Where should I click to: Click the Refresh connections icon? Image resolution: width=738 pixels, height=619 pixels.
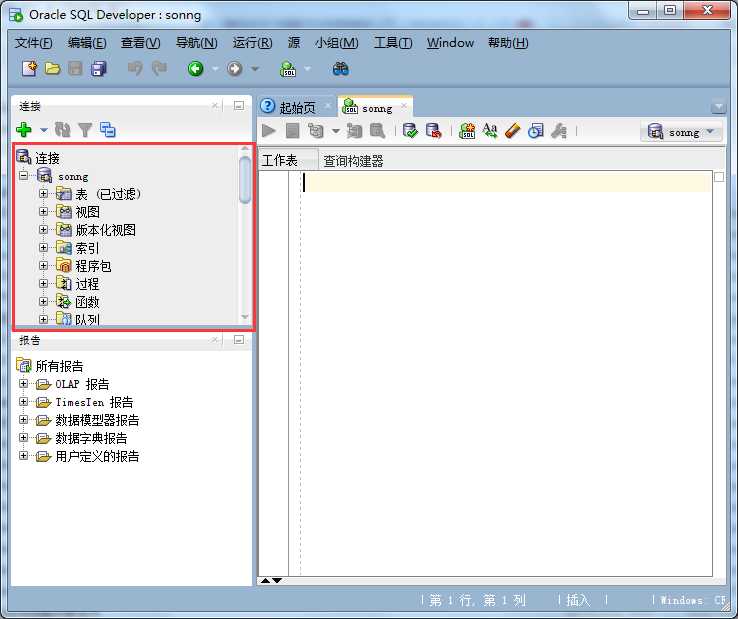pos(63,129)
